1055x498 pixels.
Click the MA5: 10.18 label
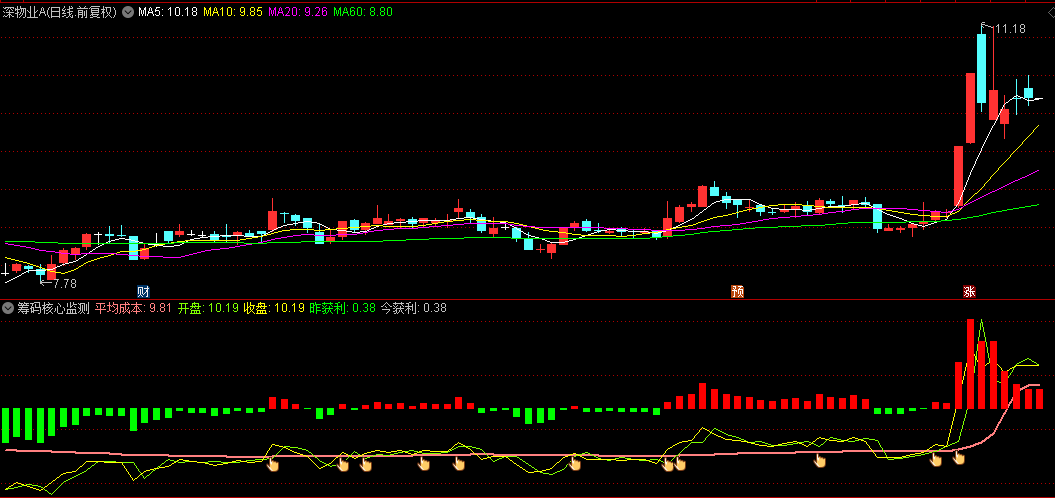pos(168,11)
